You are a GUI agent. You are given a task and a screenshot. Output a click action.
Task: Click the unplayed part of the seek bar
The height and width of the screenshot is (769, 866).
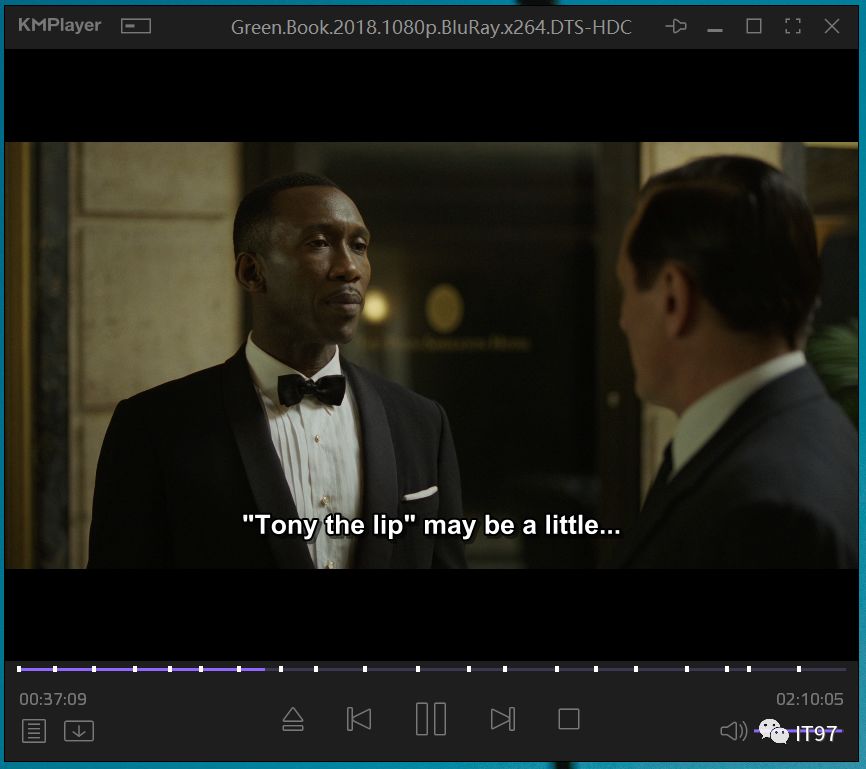pyautogui.click(x=550, y=669)
